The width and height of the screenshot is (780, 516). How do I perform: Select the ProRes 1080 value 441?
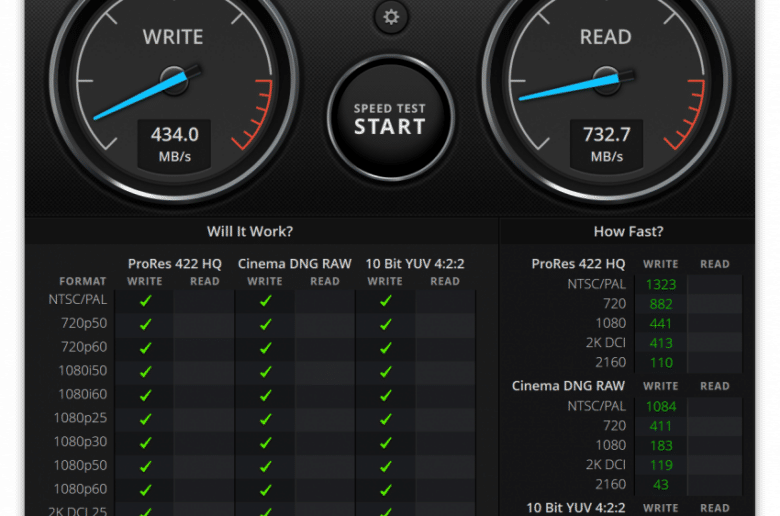point(661,323)
